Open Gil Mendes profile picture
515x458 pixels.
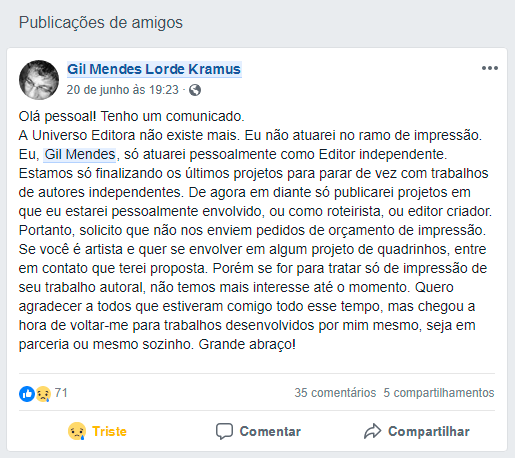point(39,80)
